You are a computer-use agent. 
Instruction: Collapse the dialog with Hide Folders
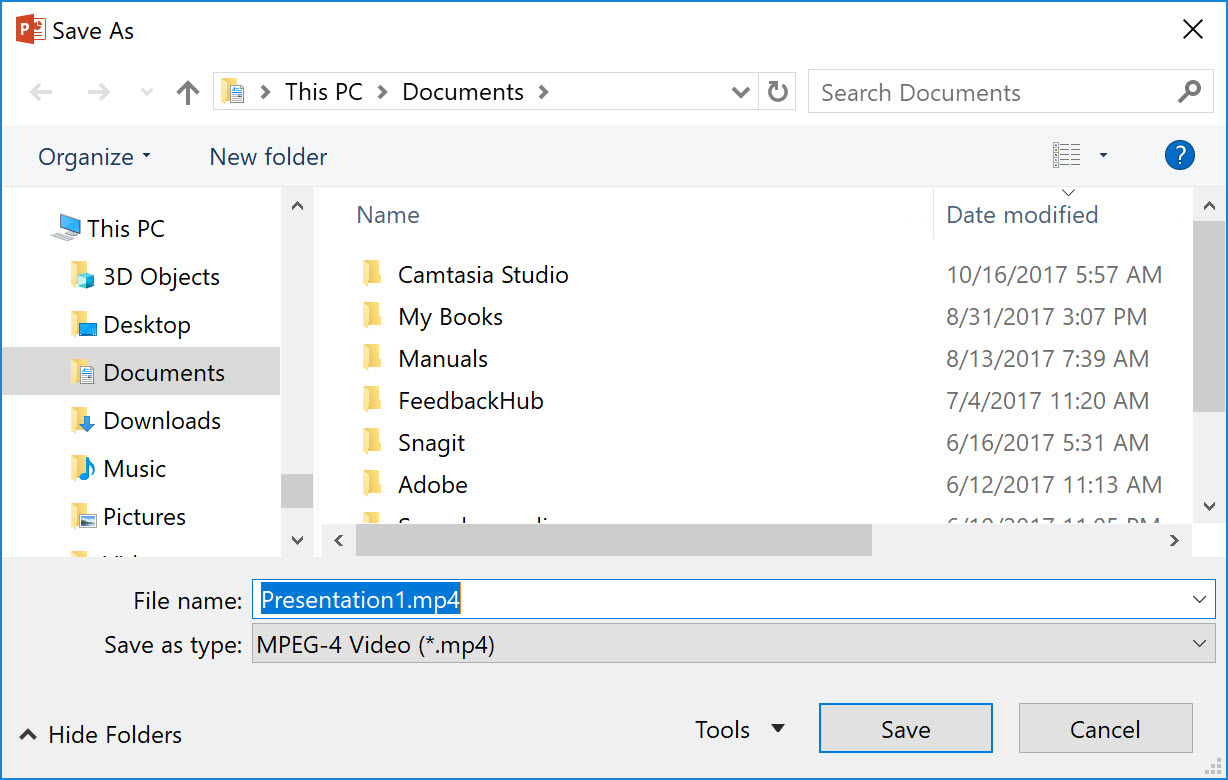pos(100,735)
